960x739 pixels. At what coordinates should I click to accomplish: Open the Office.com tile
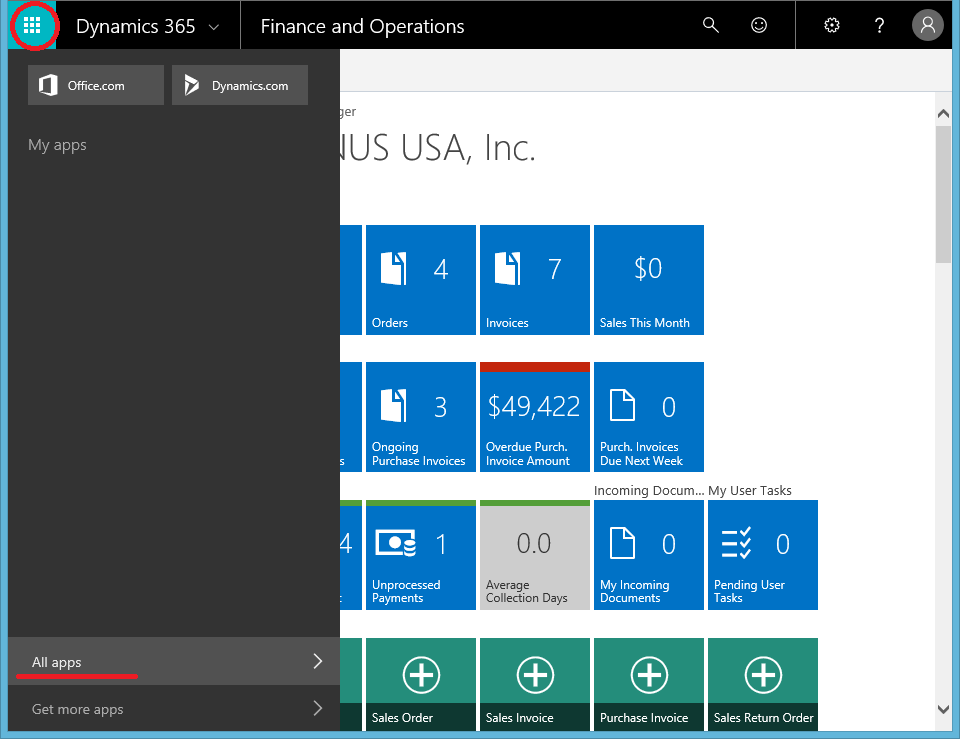click(96, 85)
